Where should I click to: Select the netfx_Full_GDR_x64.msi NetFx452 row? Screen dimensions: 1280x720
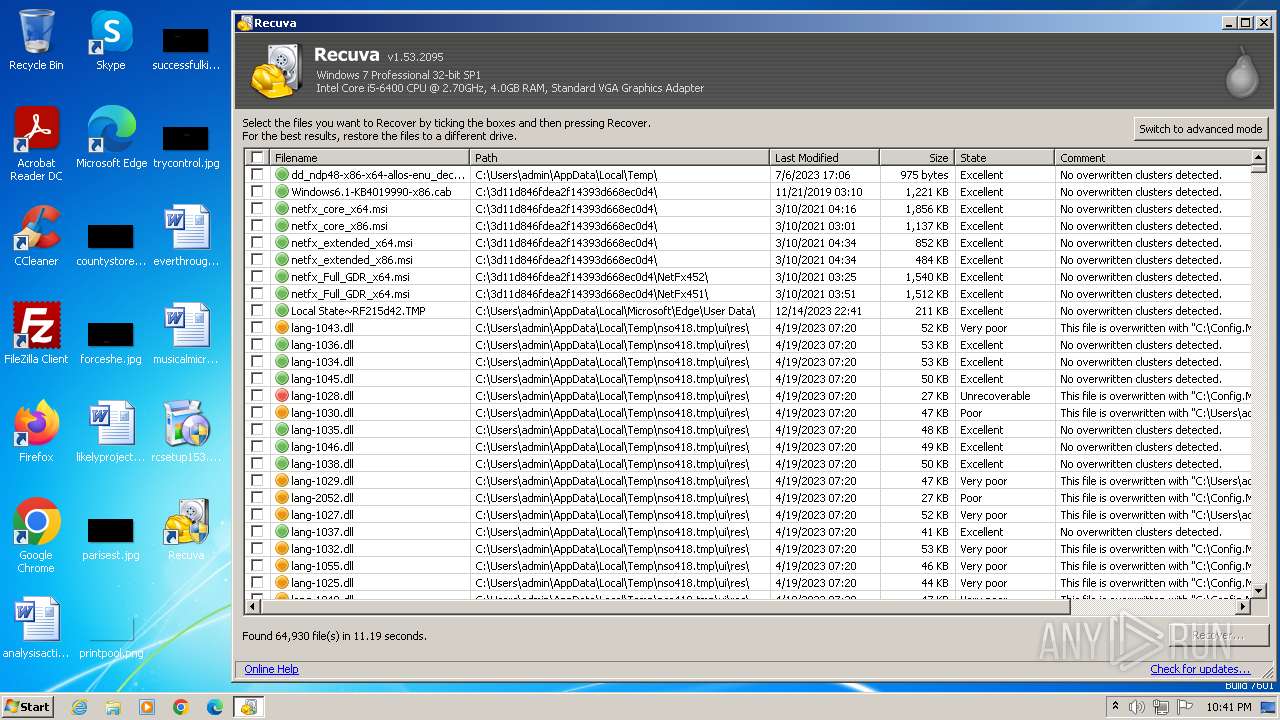748,277
